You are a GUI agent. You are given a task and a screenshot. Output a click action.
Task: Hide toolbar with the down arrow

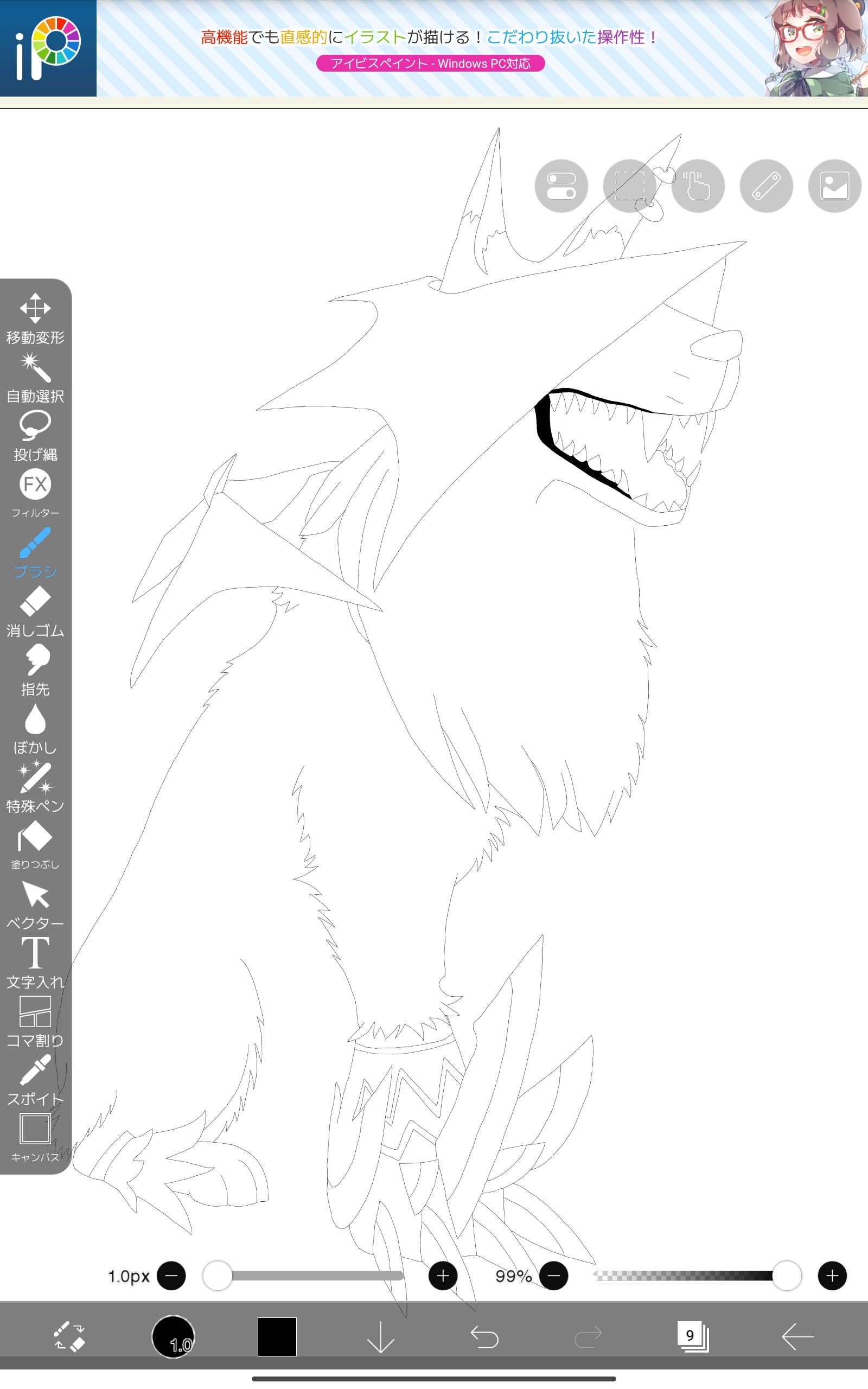click(x=380, y=1337)
